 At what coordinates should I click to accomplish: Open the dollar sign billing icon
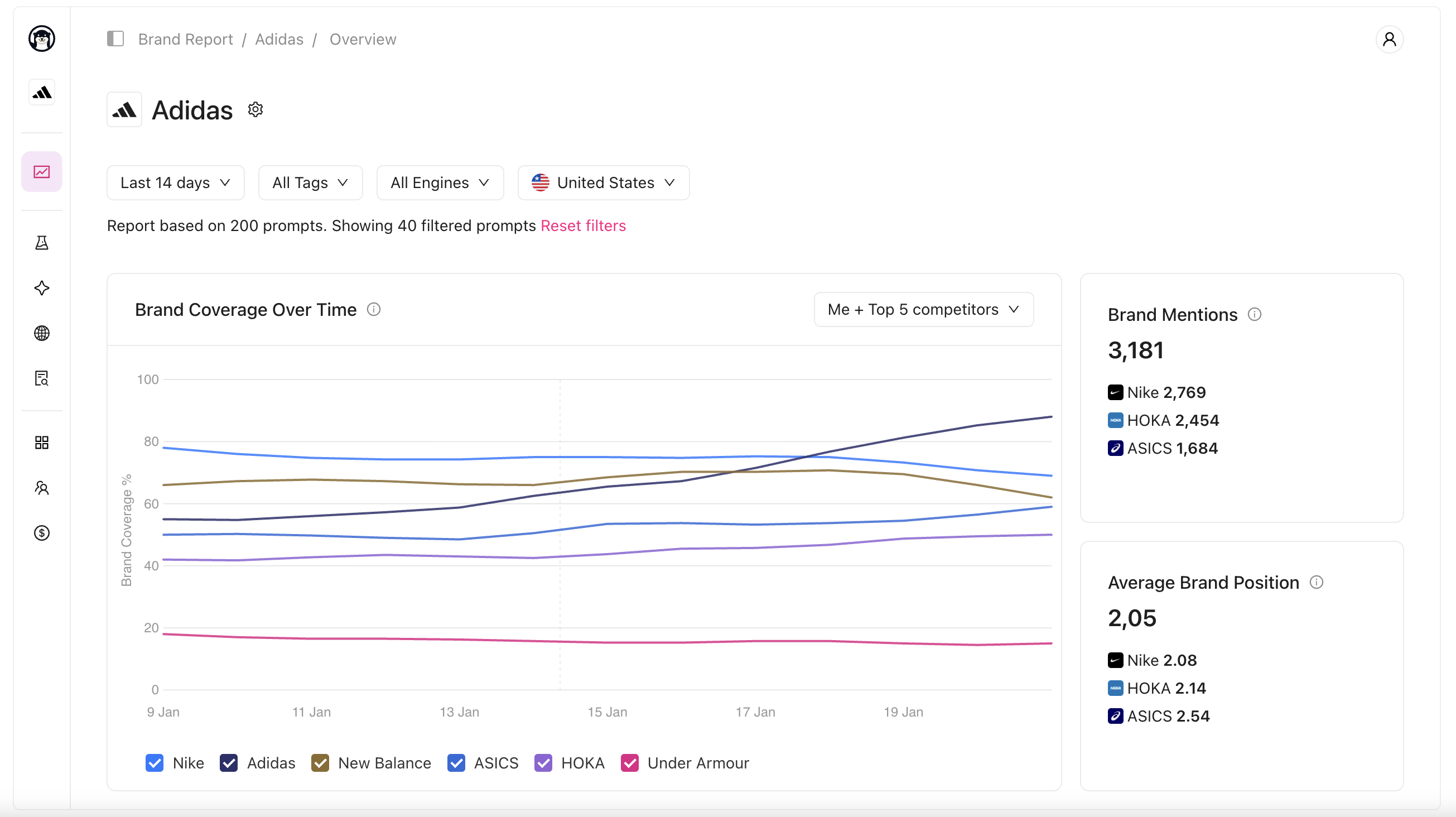42,533
